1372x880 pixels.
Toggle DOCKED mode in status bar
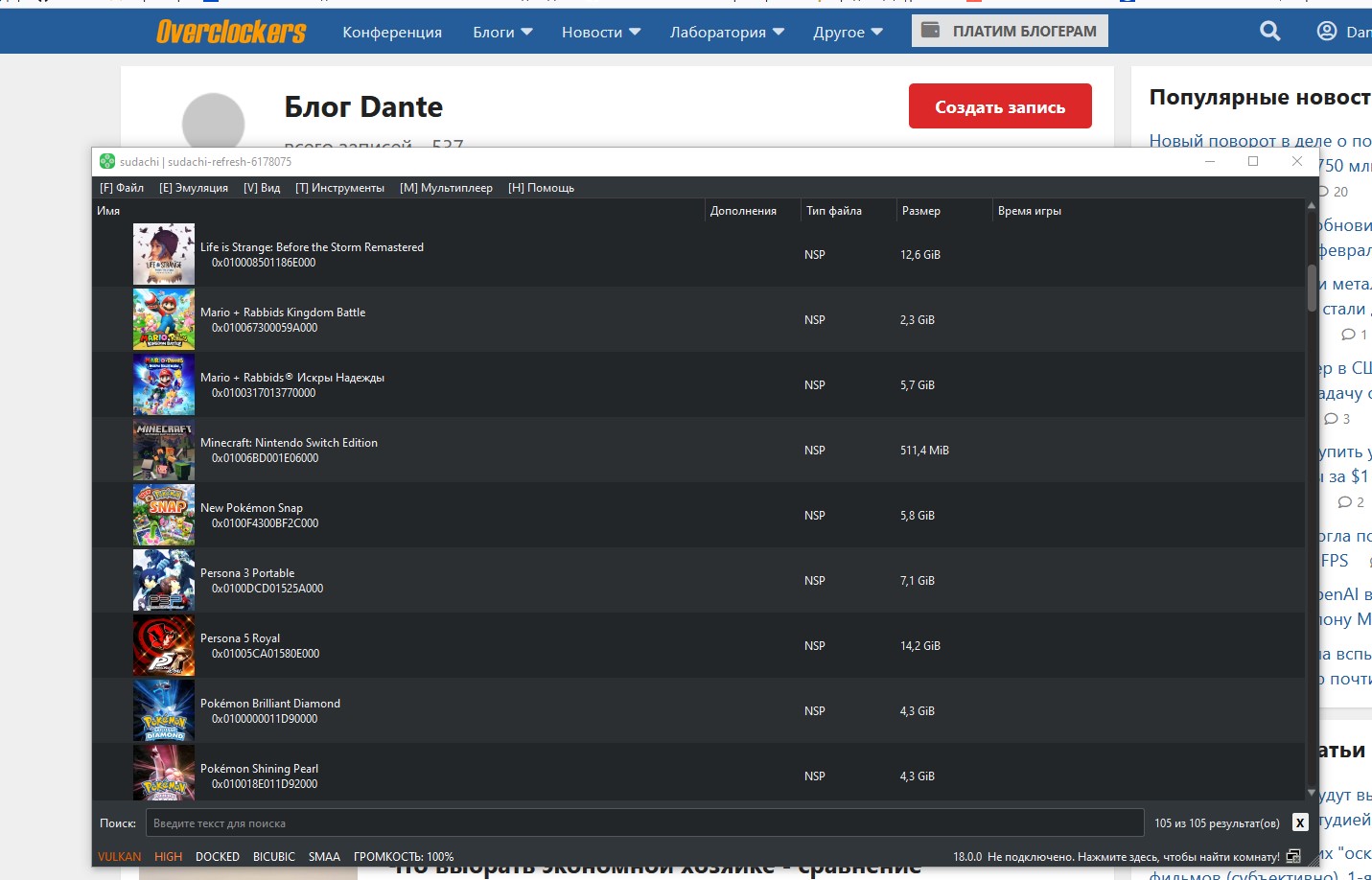click(218, 856)
